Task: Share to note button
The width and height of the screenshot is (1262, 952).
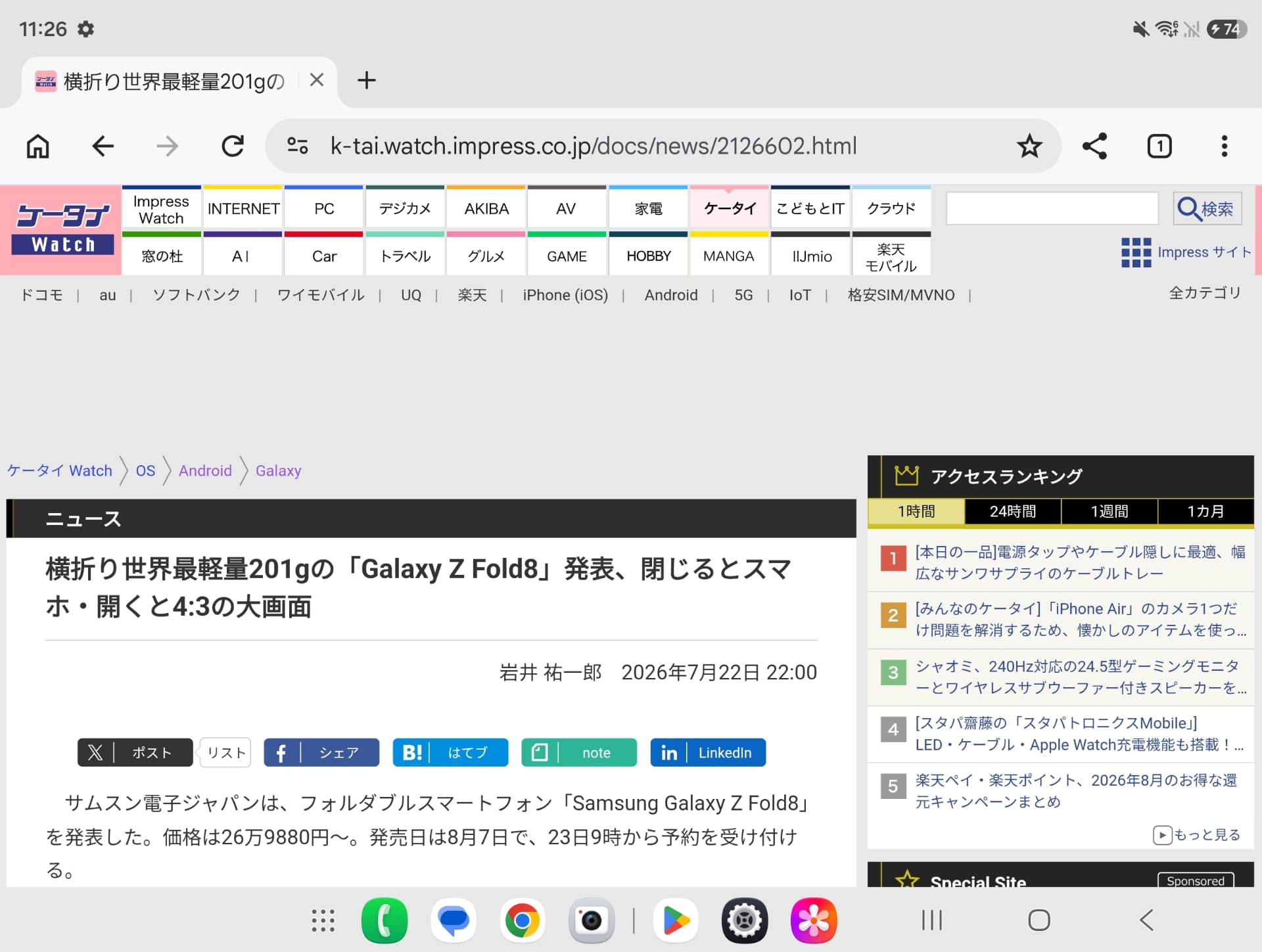Action: click(579, 752)
